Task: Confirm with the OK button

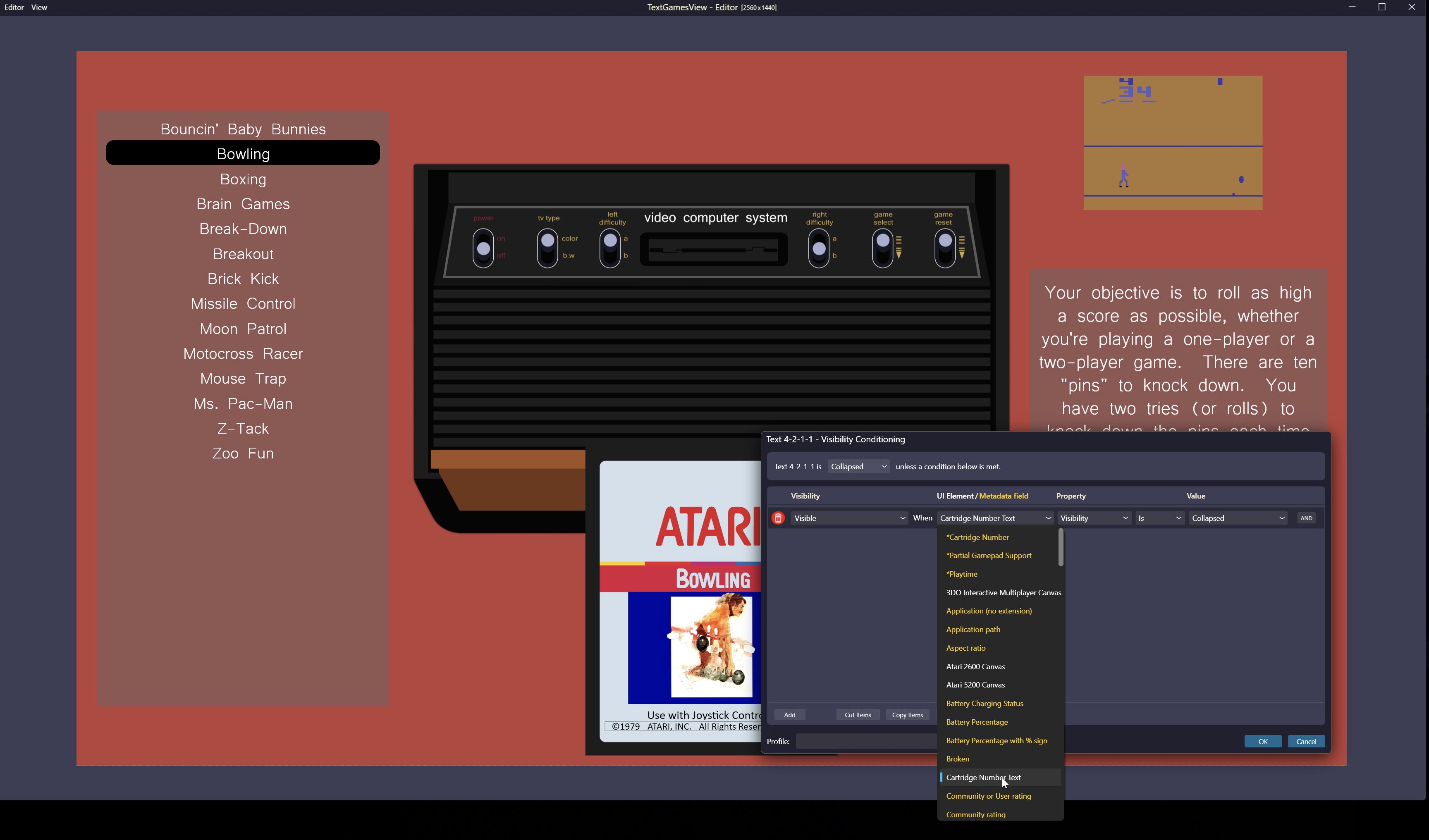Action: coord(1263,741)
